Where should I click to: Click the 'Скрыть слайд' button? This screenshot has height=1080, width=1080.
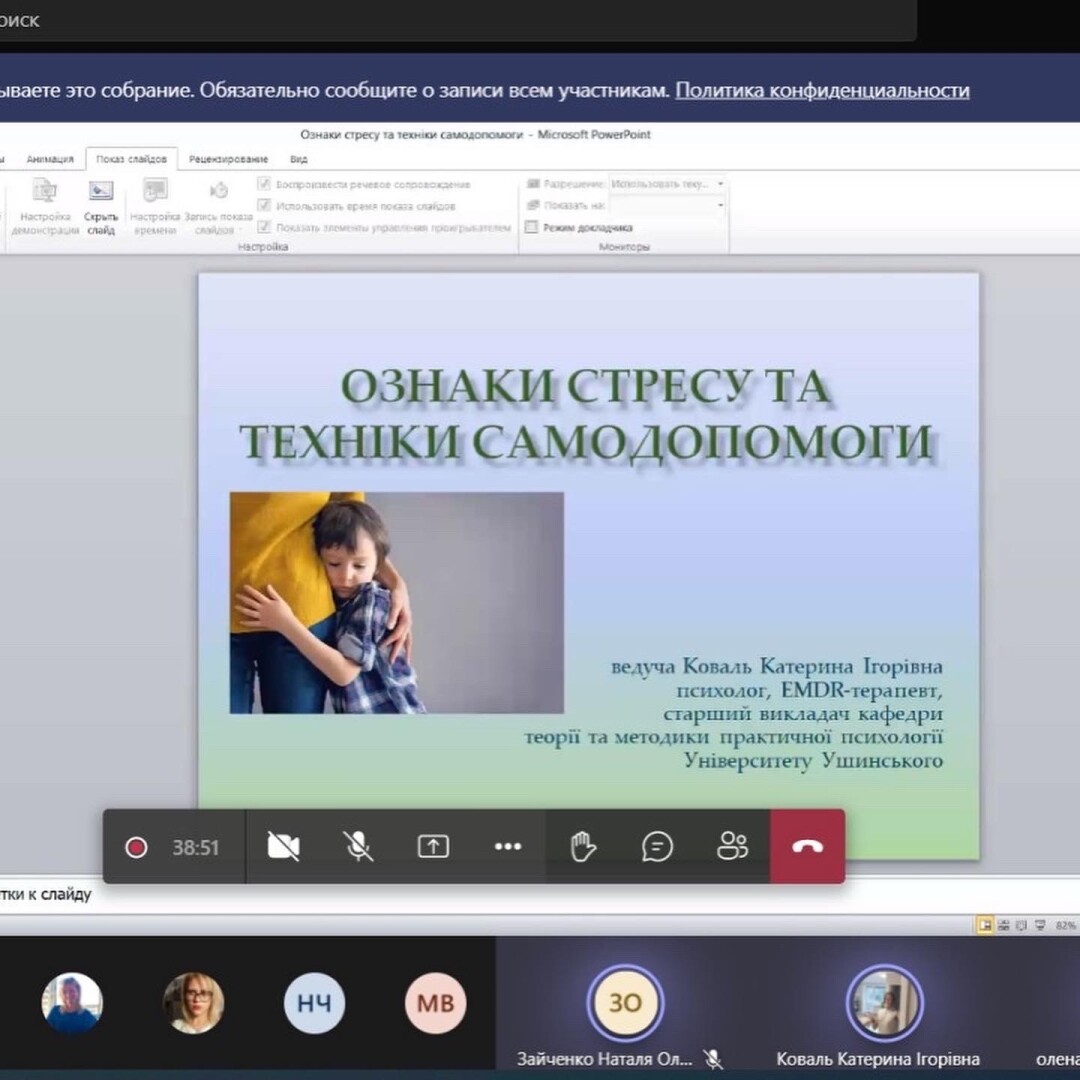pos(101,207)
